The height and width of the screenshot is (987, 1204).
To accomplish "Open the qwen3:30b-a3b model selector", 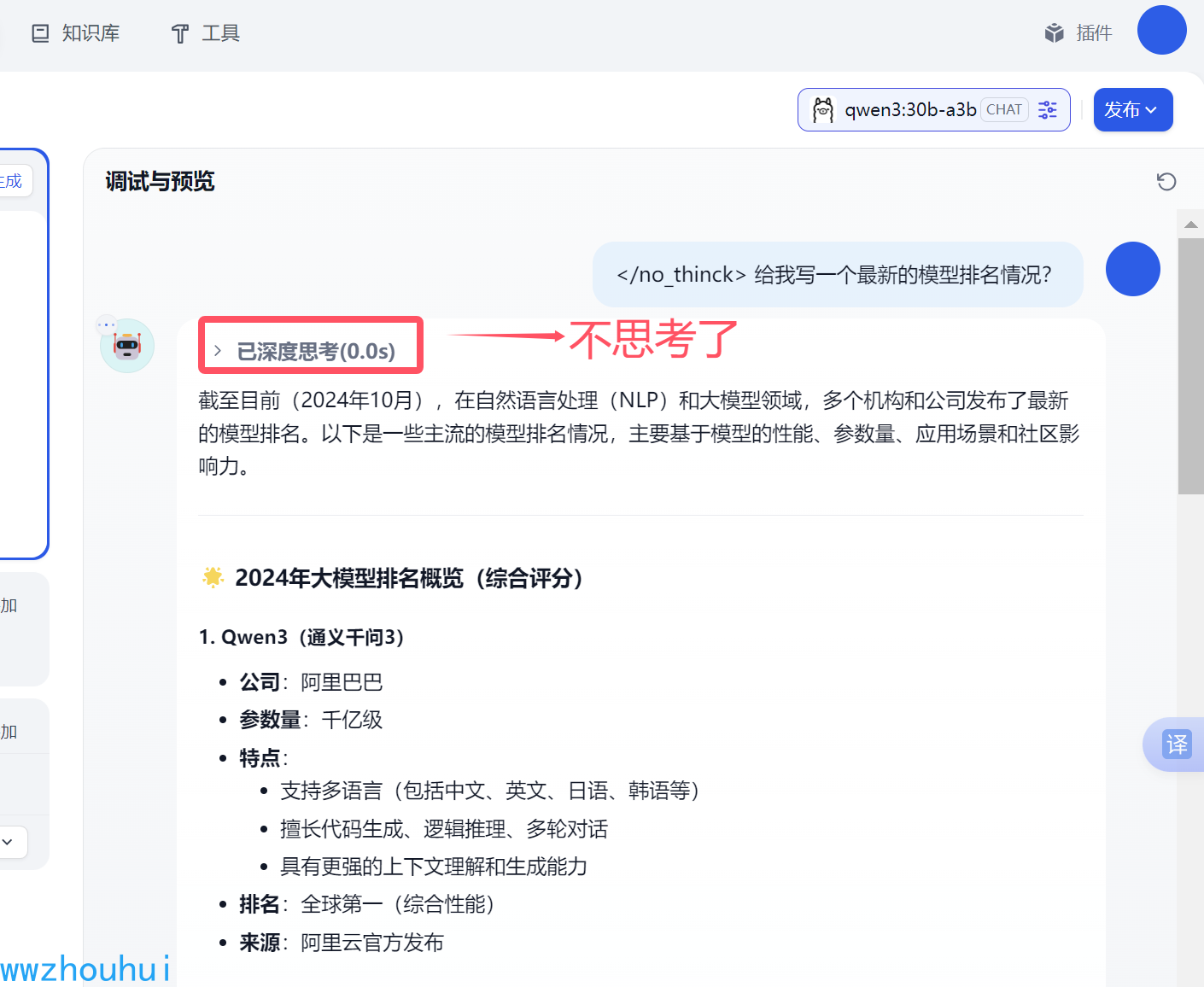I will pos(933,109).
